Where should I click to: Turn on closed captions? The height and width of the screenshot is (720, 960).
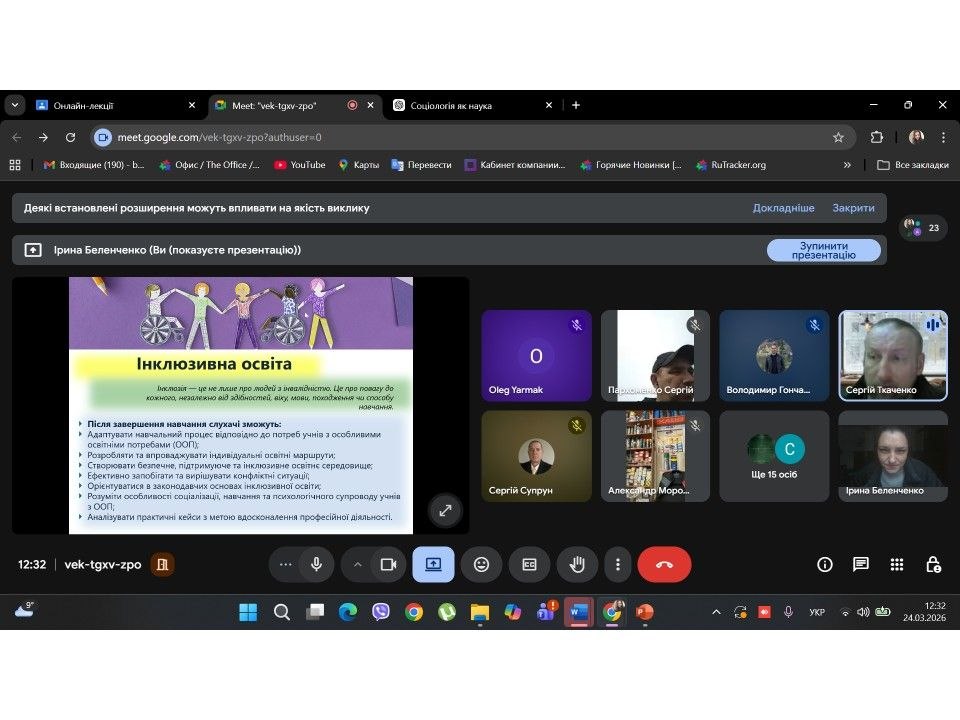529,564
